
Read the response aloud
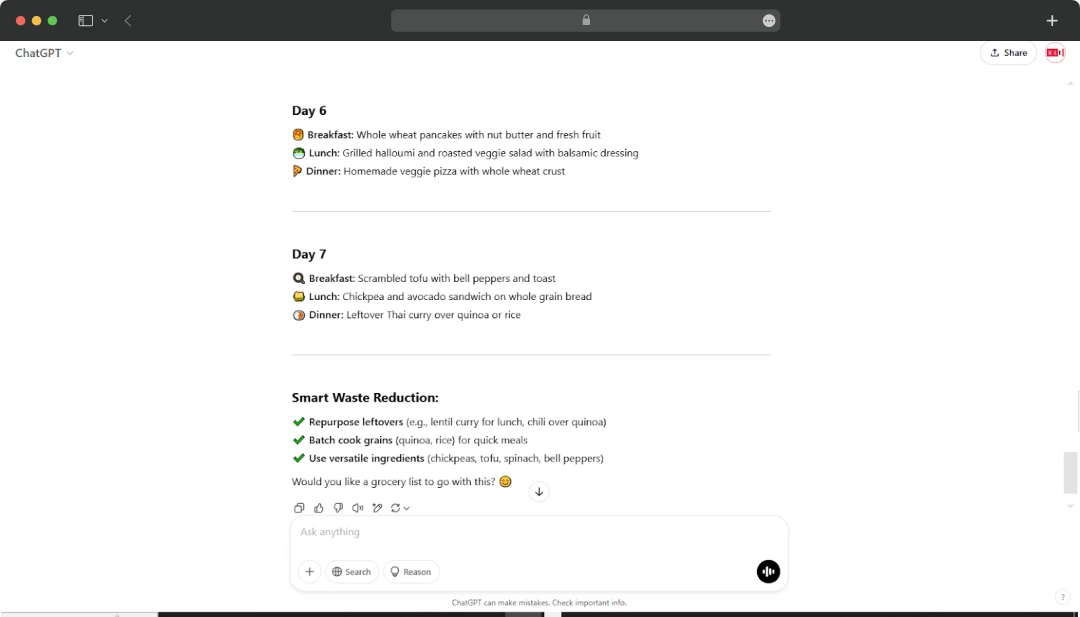357,507
